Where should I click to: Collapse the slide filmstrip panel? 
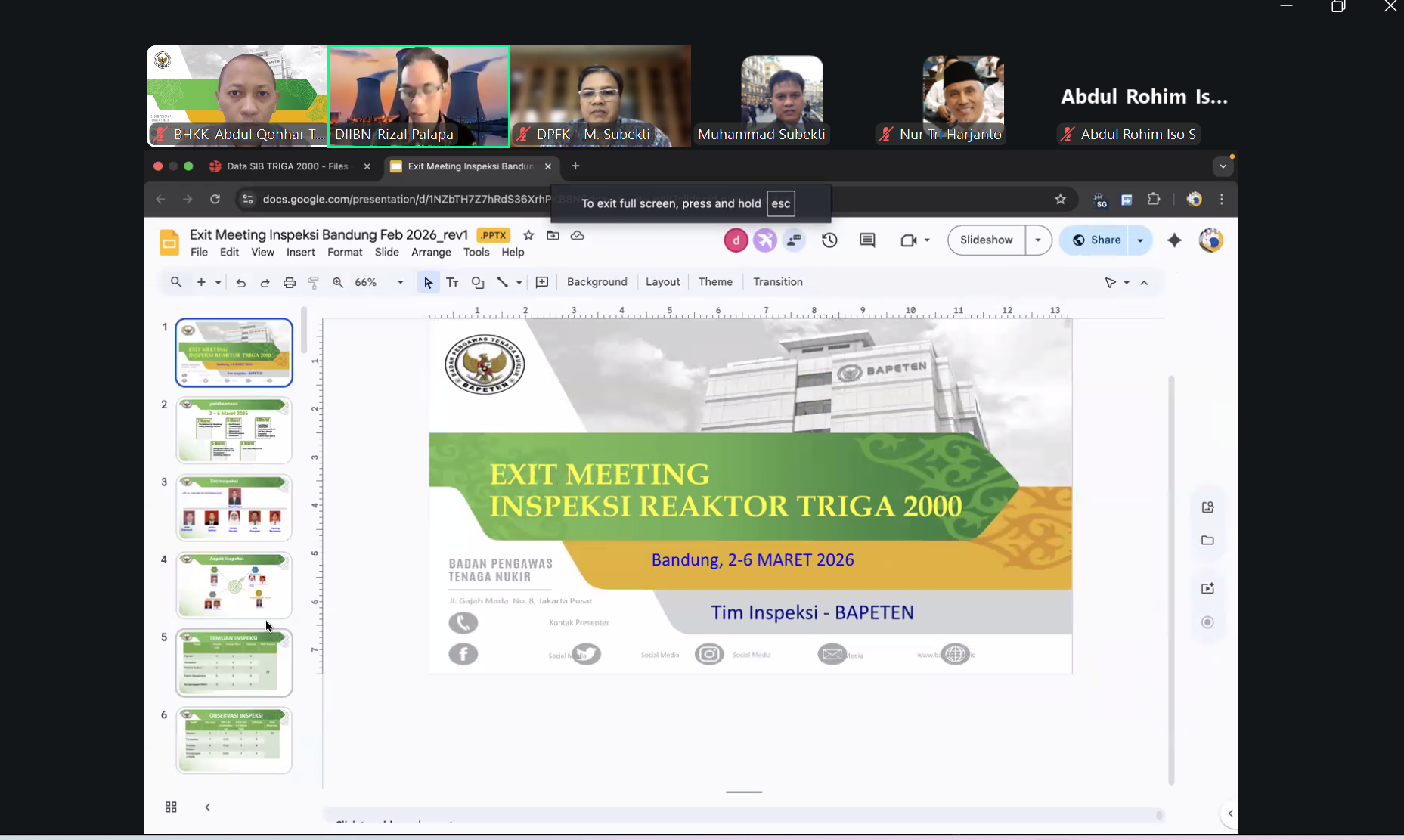208,807
